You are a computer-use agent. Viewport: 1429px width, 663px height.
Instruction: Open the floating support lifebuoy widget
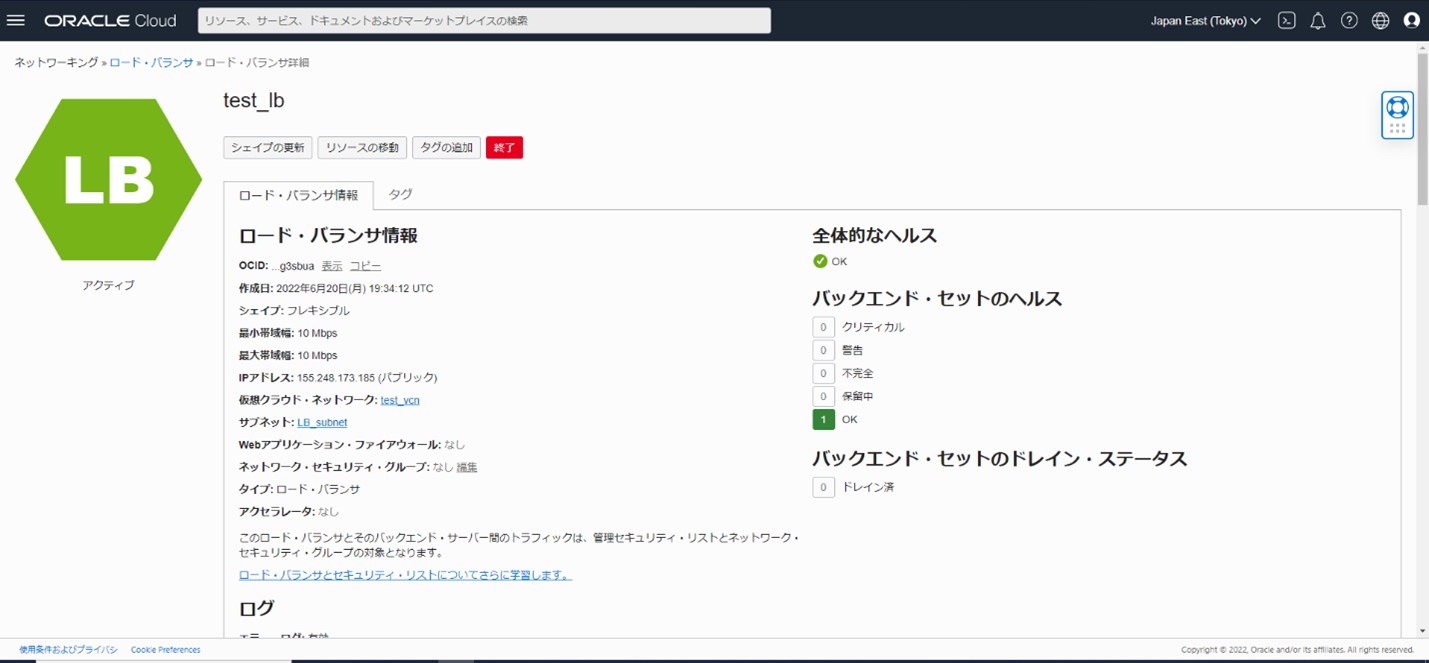1397,108
